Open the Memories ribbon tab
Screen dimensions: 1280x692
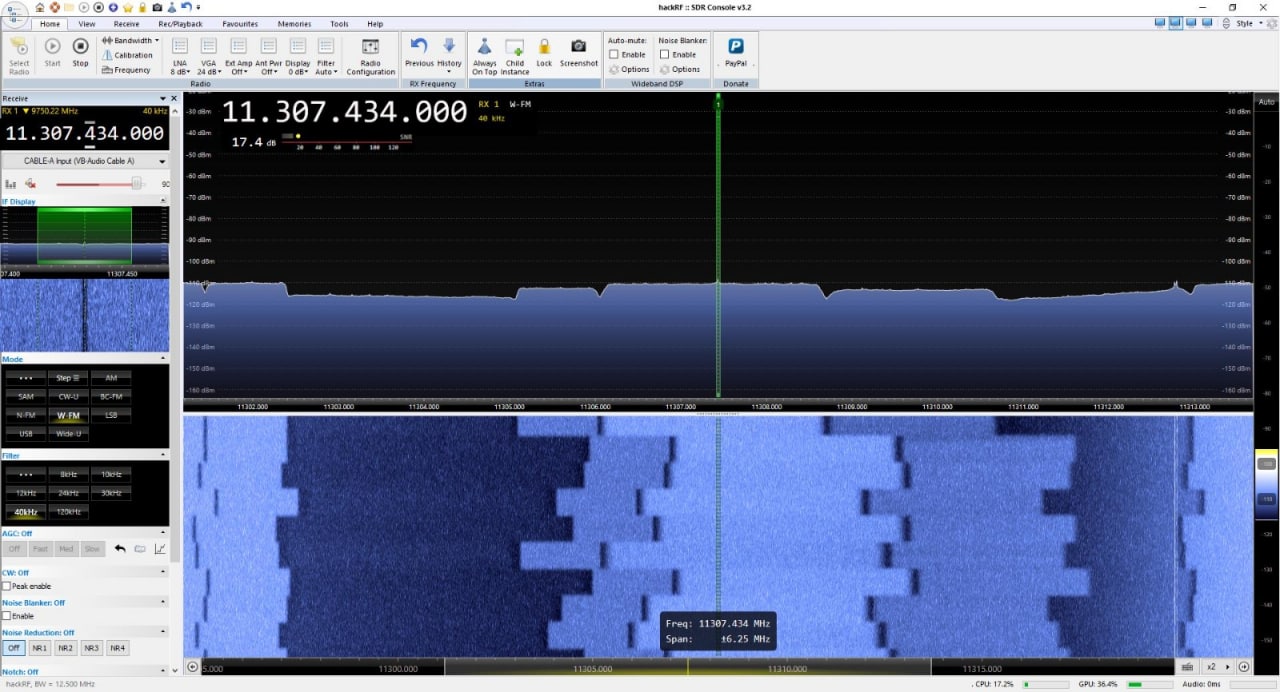(294, 23)
